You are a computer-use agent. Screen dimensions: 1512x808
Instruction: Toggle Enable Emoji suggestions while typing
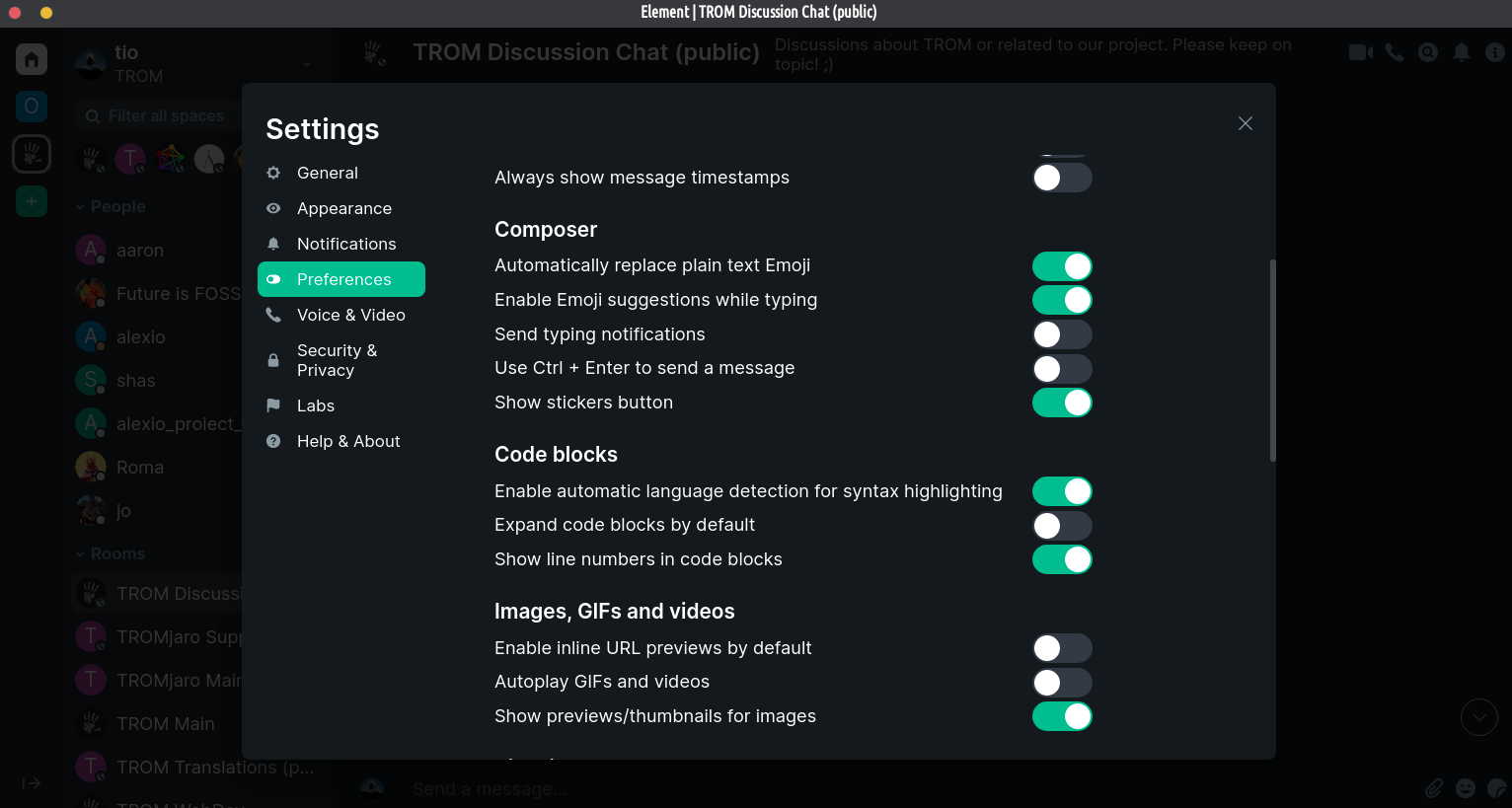1062,300
